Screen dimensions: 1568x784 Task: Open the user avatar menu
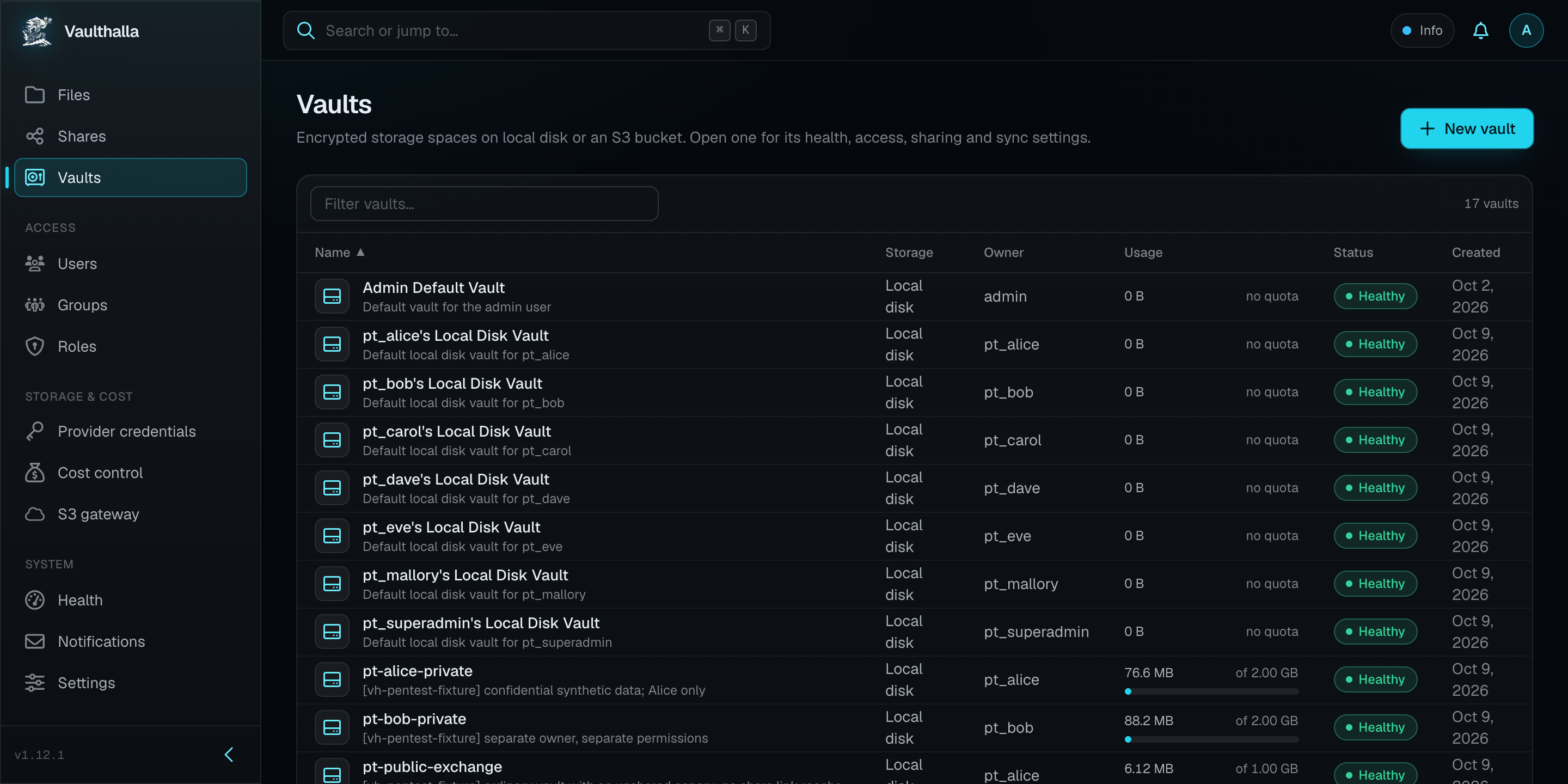coord(1526,30)
